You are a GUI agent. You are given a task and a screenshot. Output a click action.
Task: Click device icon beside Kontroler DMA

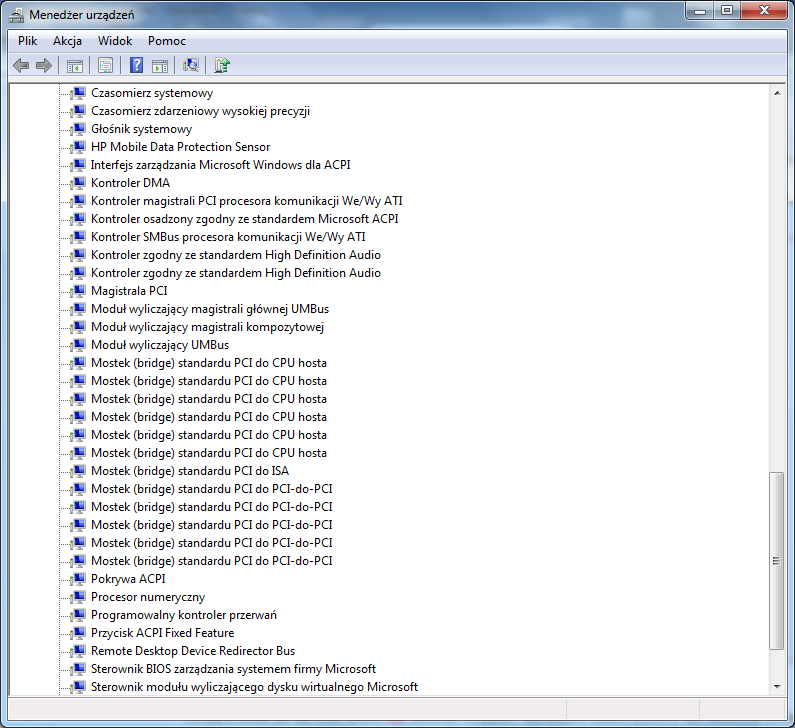coord(79,183)
